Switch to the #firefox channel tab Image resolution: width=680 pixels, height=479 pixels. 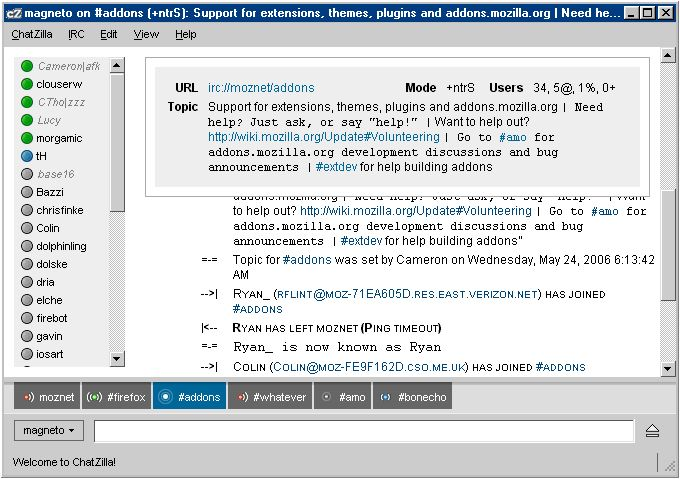click(116, 397)
